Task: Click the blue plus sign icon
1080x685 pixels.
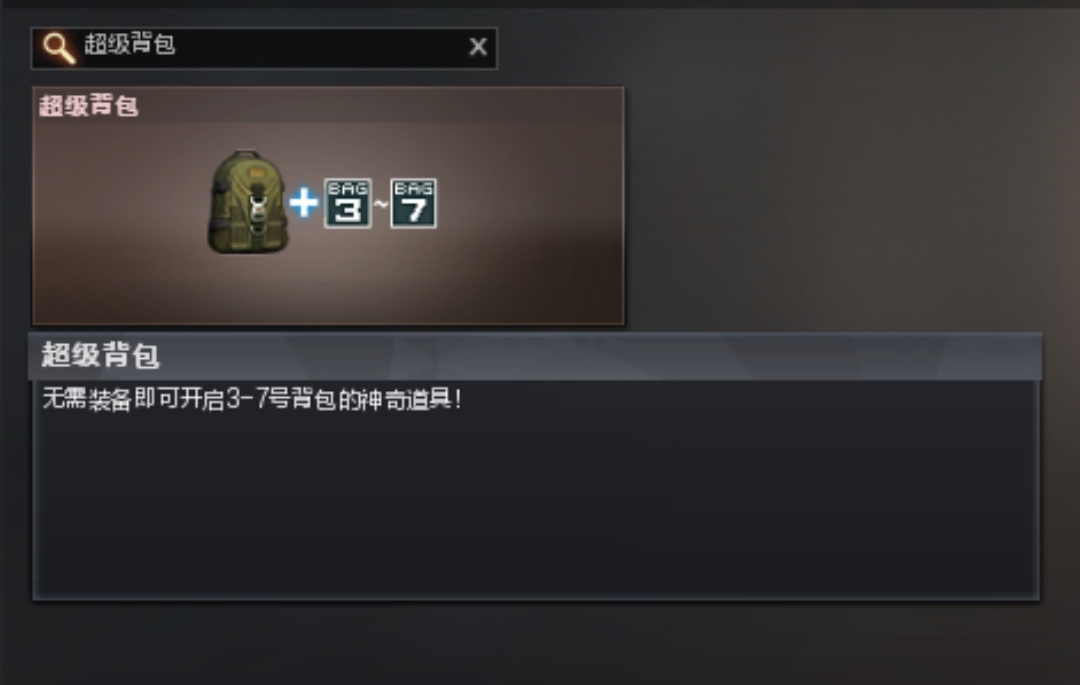Action: click(x=303, y=203)
